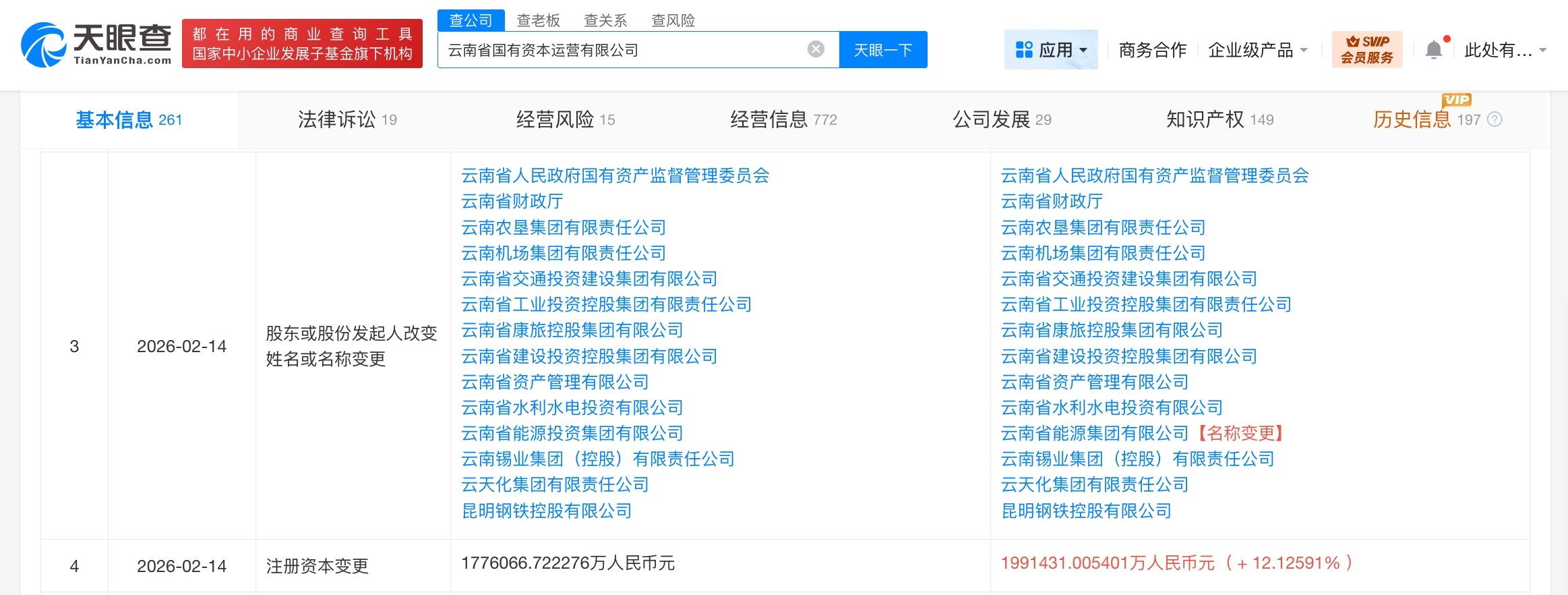Viewport: 1568px width, 595px height.
Task: Open the 经营风险 15 tab
Action: [x=566, y=119]
